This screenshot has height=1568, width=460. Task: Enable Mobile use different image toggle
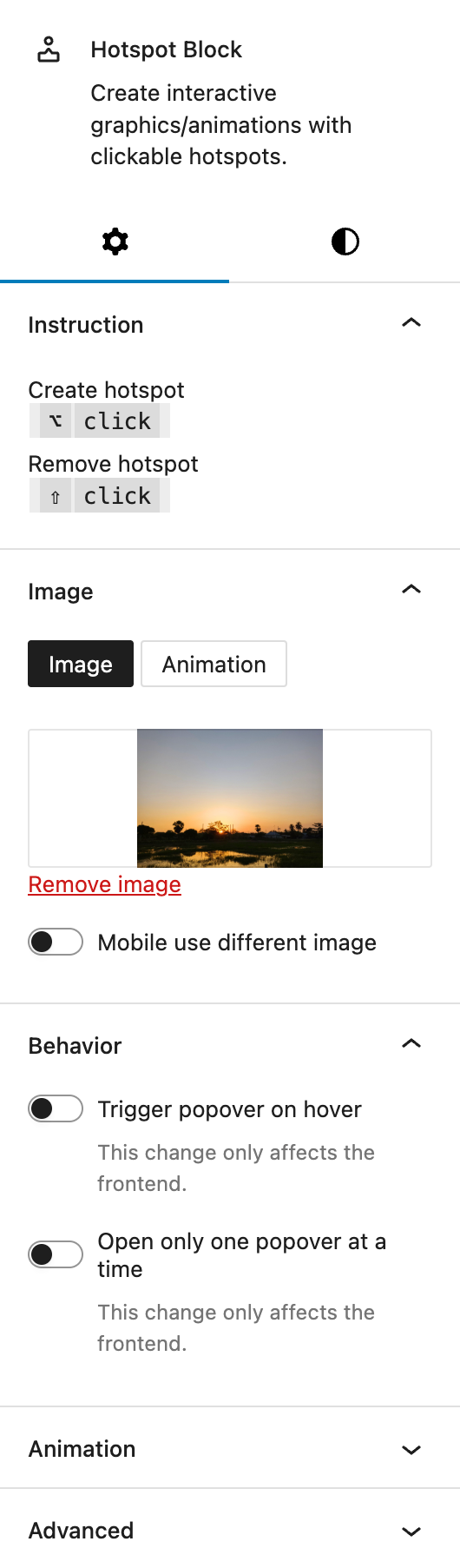pyautogui.click(x=56, y=942)
